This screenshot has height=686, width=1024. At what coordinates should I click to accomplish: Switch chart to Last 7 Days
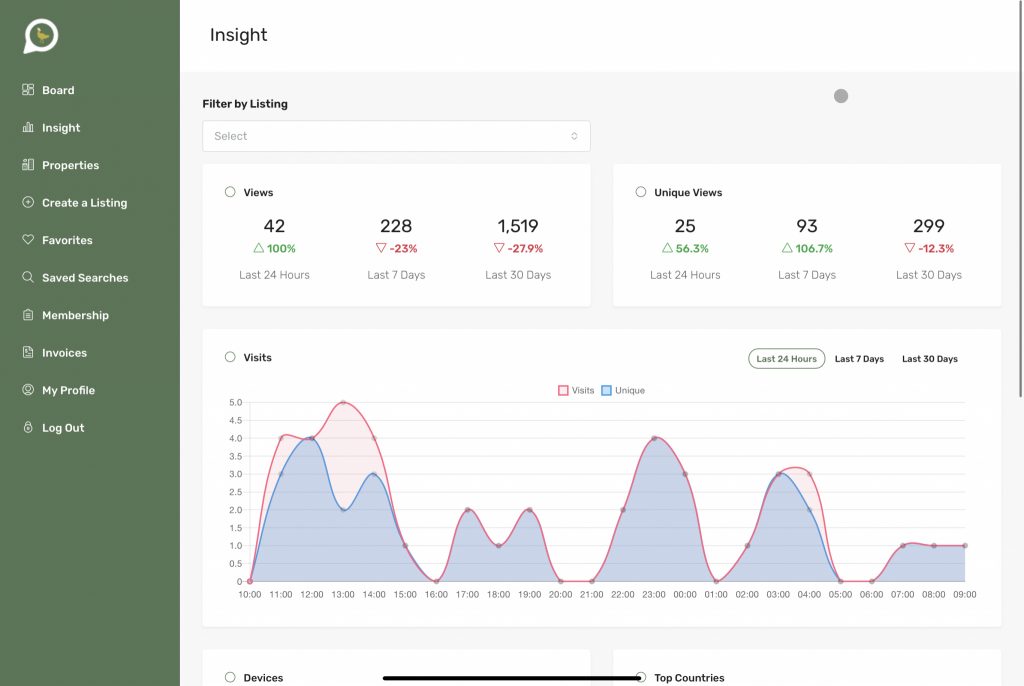pyautogui.click(x=859, y=359)
